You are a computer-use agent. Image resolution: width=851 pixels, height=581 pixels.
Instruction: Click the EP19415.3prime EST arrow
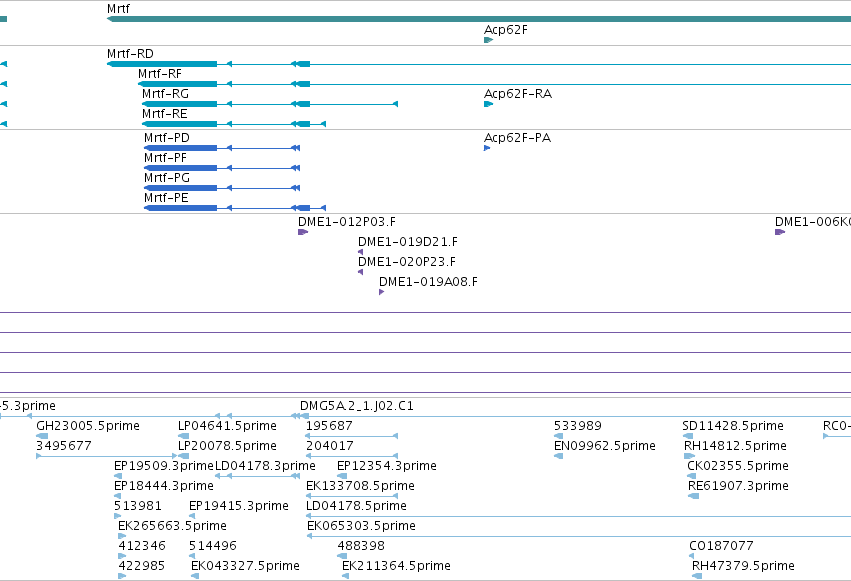pos(192,516)
